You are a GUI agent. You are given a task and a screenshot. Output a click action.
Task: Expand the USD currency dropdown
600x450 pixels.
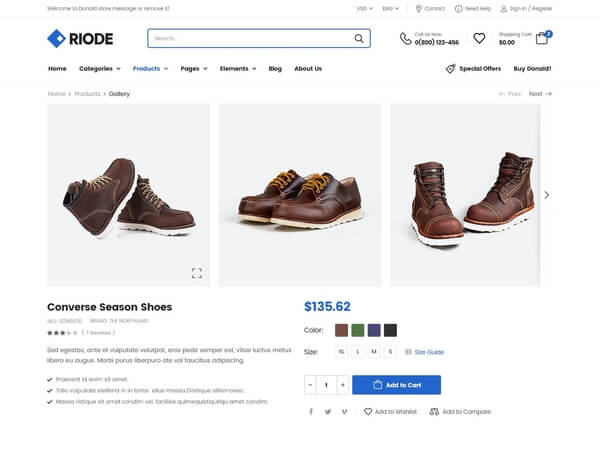pos(364,8)
